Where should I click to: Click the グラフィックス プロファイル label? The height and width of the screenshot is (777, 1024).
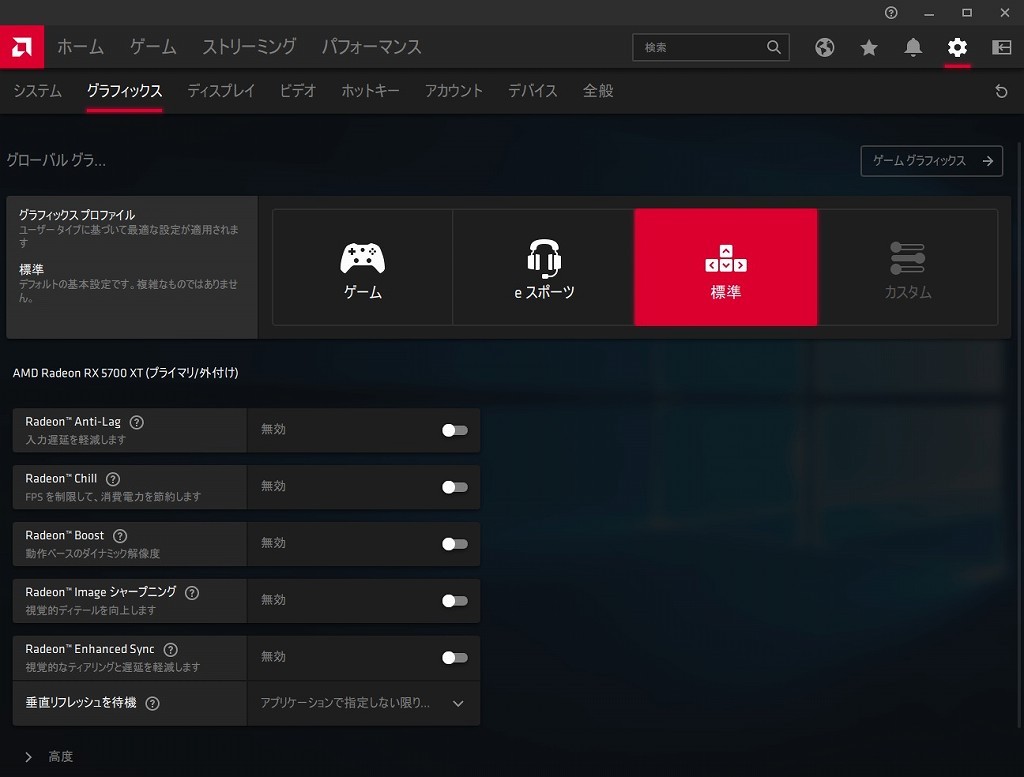coord(77,215)
